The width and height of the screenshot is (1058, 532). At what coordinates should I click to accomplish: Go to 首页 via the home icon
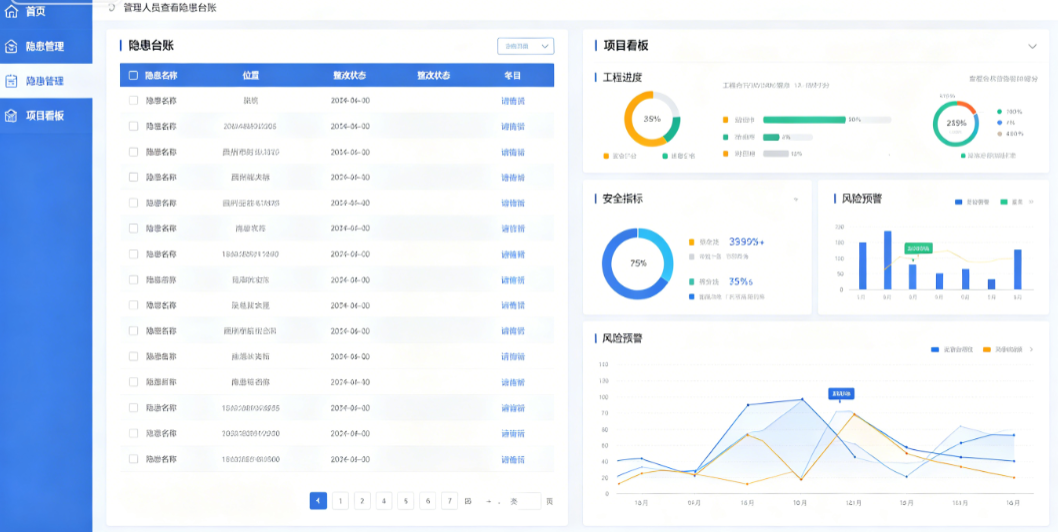(11, 11)
